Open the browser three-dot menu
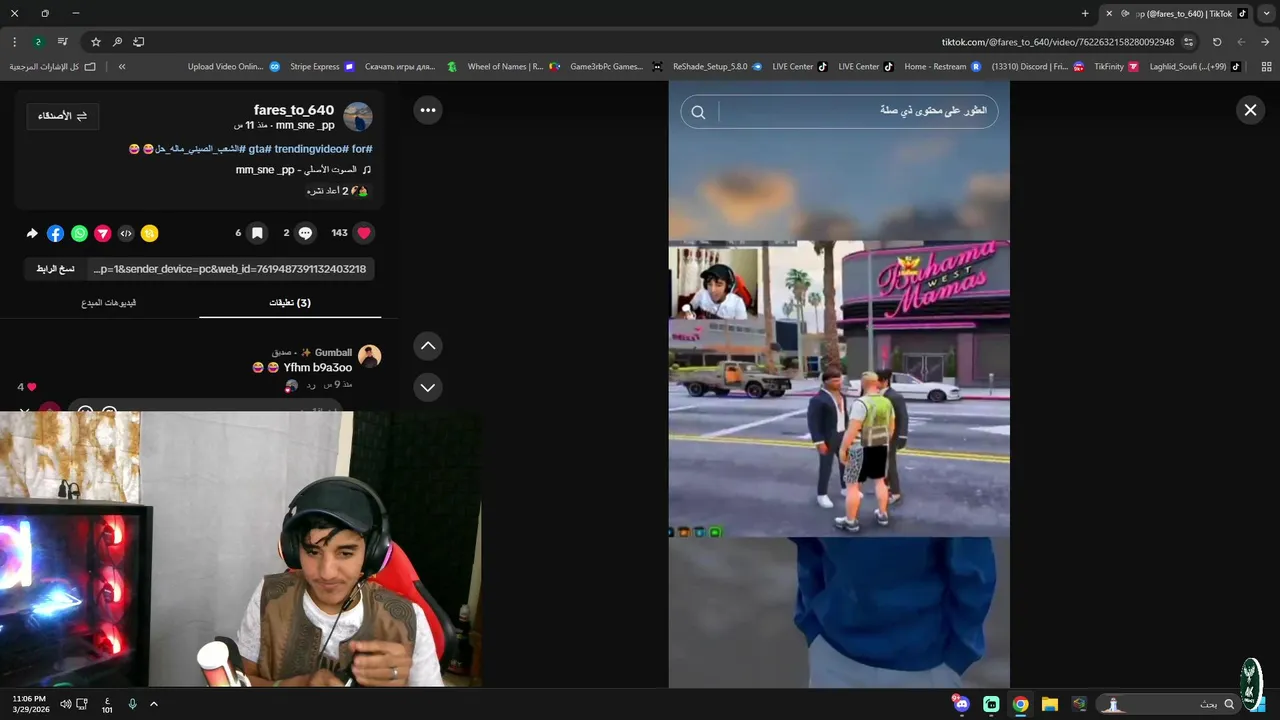 click(x=14, y=42)
